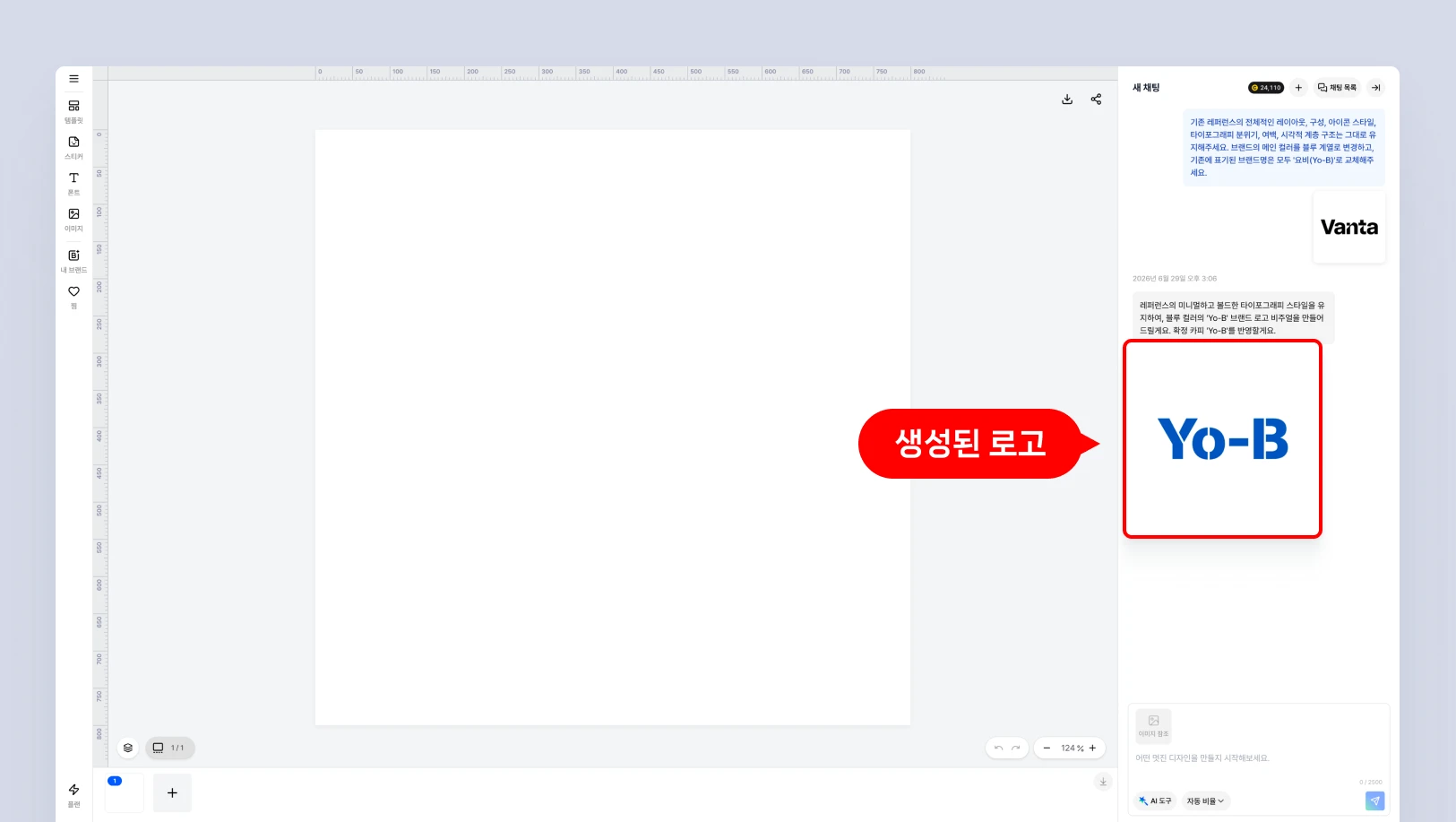Open the 폰트 font tool
The height and width of the screenshot is (822, 1456).
click(x=73, y=183)
